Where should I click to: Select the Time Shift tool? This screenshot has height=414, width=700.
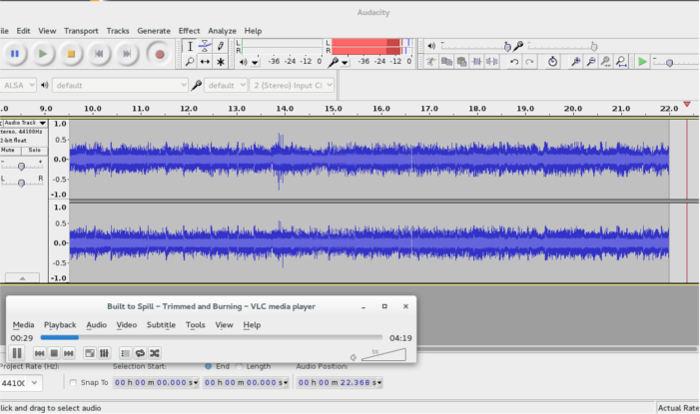tap(205, 62)
